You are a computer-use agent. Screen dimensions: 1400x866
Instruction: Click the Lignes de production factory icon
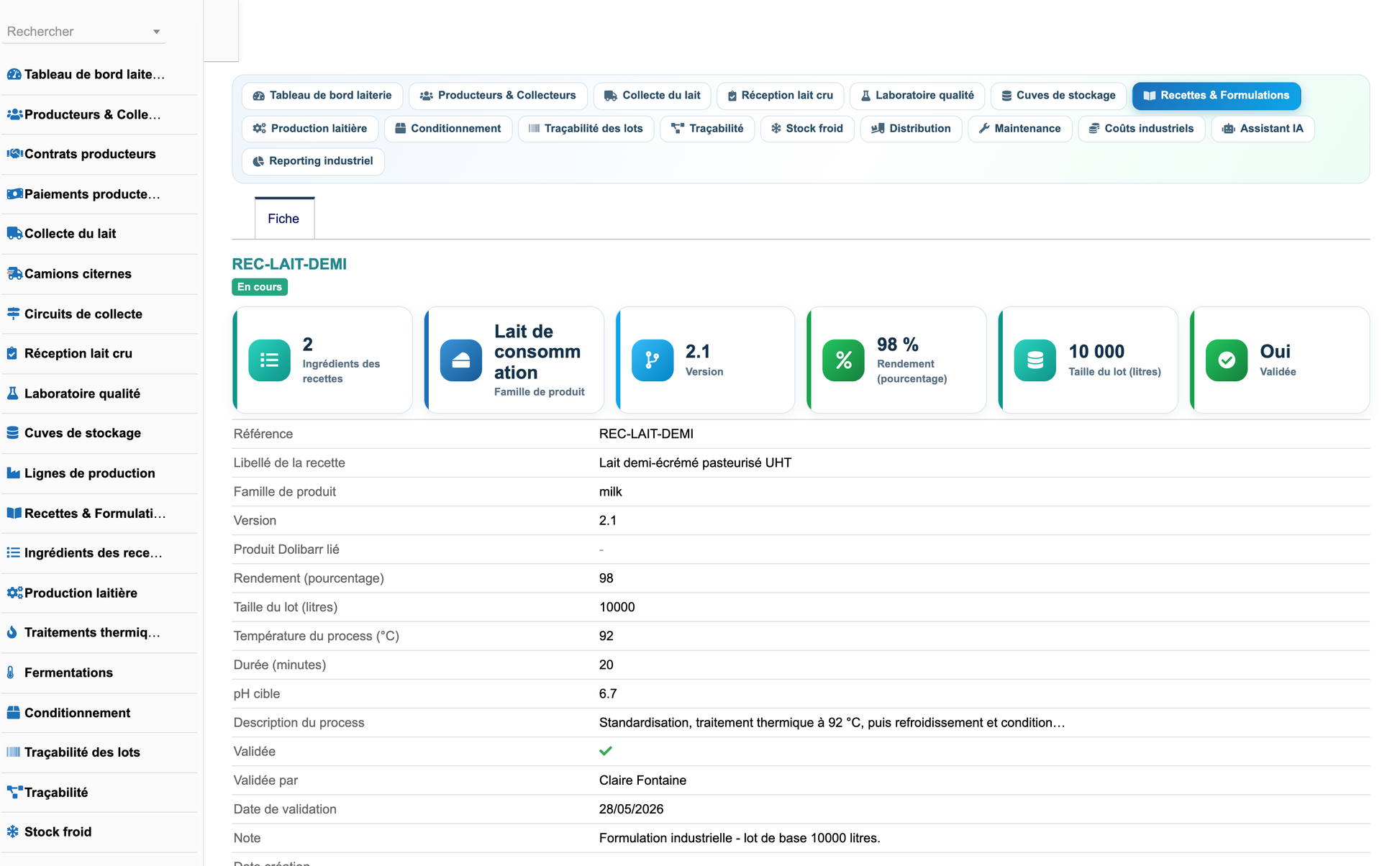(x=13, y=473)
